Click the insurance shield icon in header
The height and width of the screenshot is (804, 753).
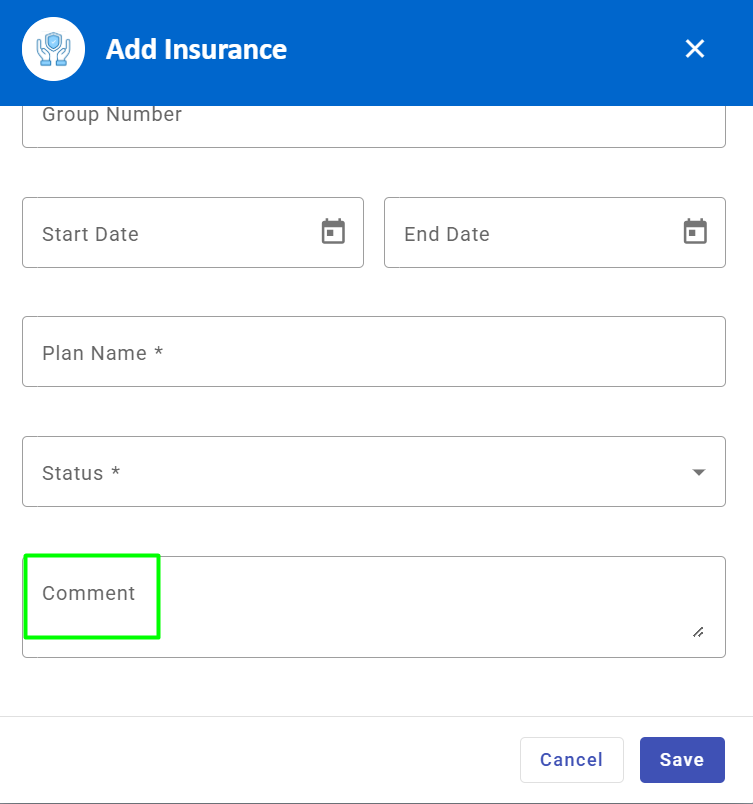pyautogui.click(x=53, y=49)
